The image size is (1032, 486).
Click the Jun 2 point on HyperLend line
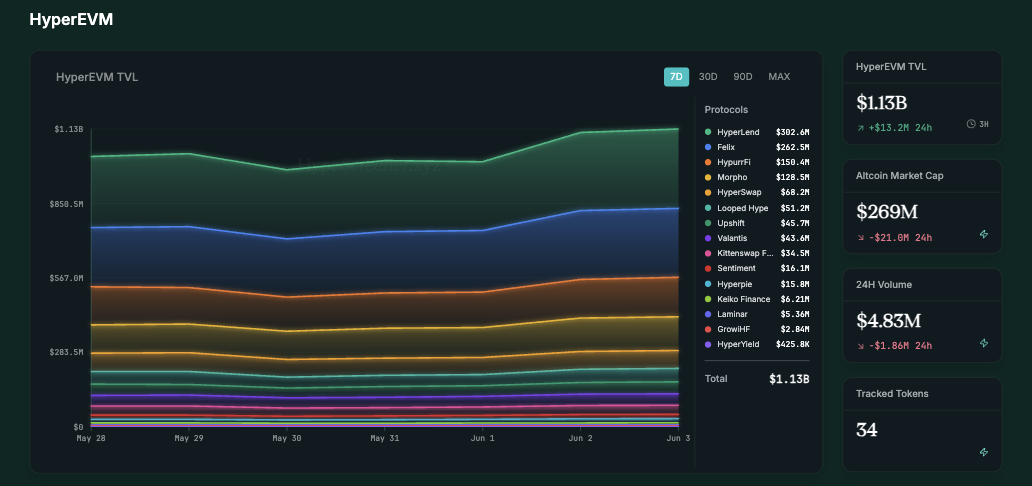click(x=578, y=132)
